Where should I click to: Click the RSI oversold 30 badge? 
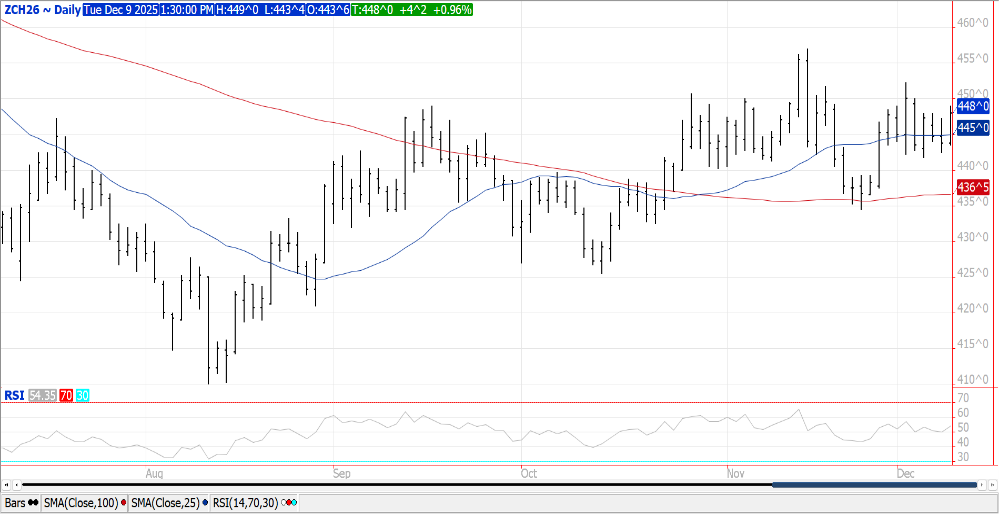[82, 396]
